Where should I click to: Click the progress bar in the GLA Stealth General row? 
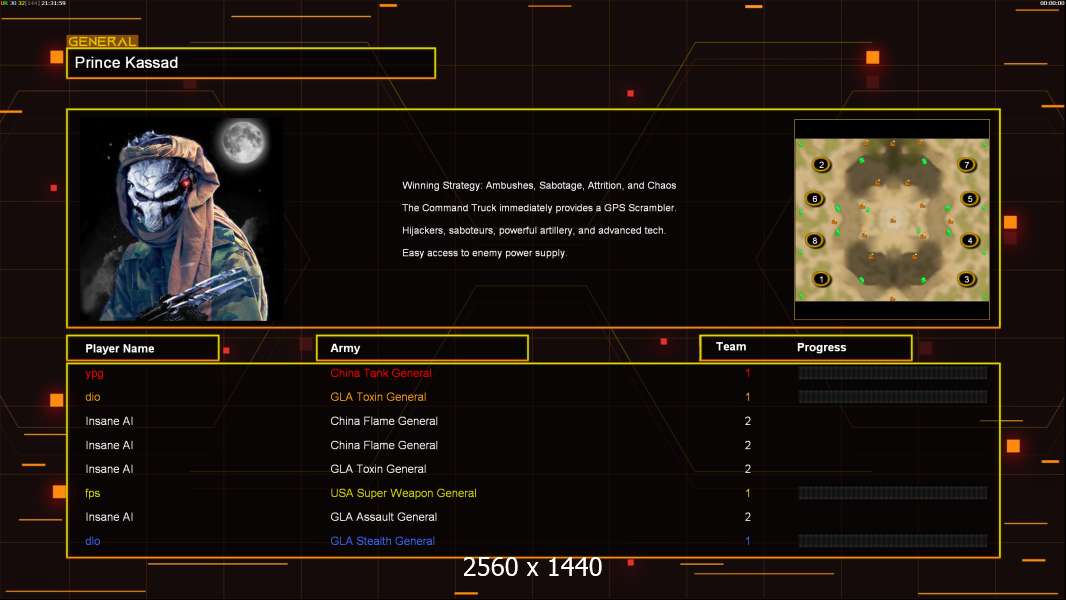[x=893, y=541]
